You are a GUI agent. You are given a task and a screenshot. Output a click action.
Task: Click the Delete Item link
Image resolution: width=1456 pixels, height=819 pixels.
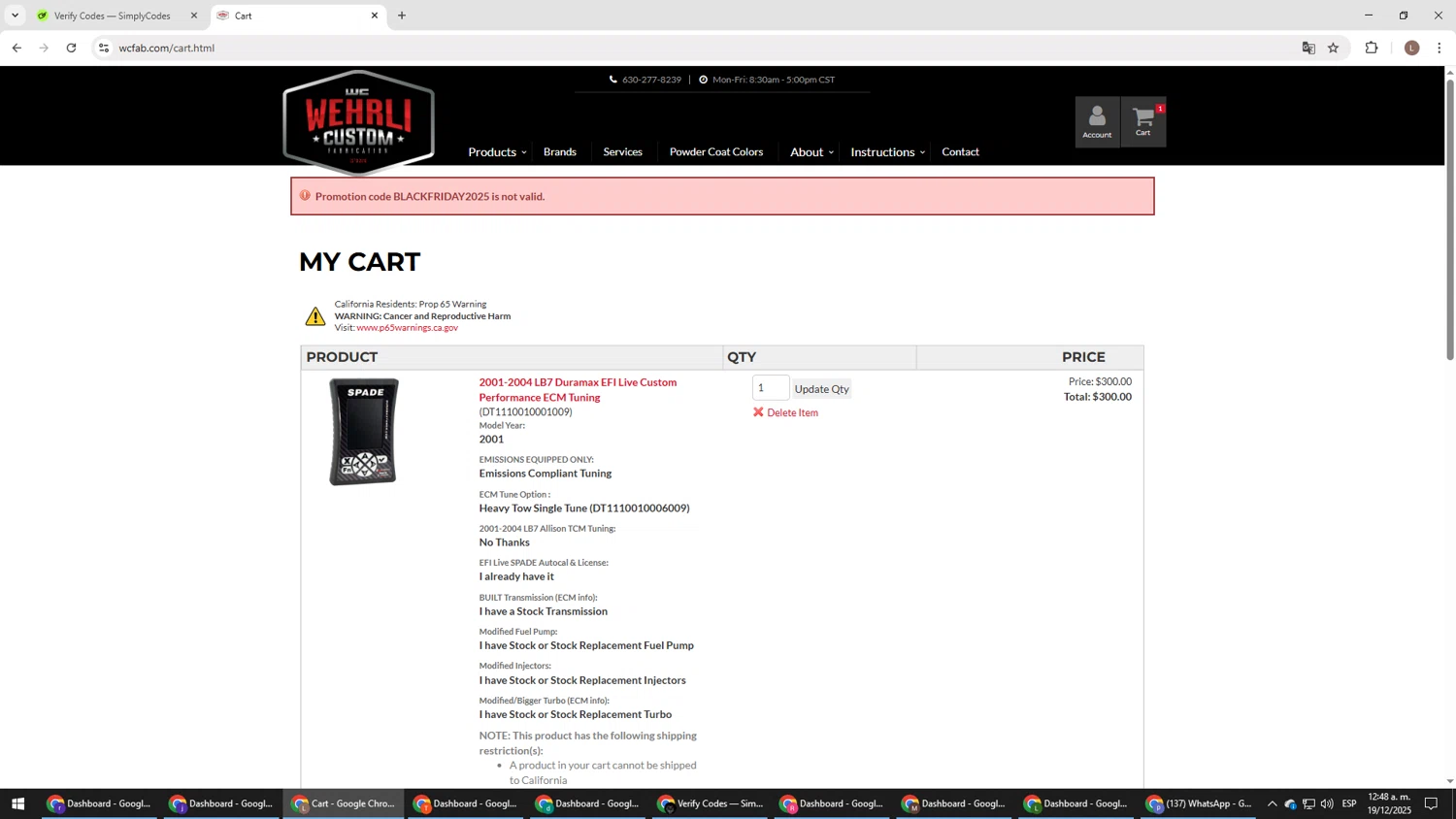tap(792, 413)
